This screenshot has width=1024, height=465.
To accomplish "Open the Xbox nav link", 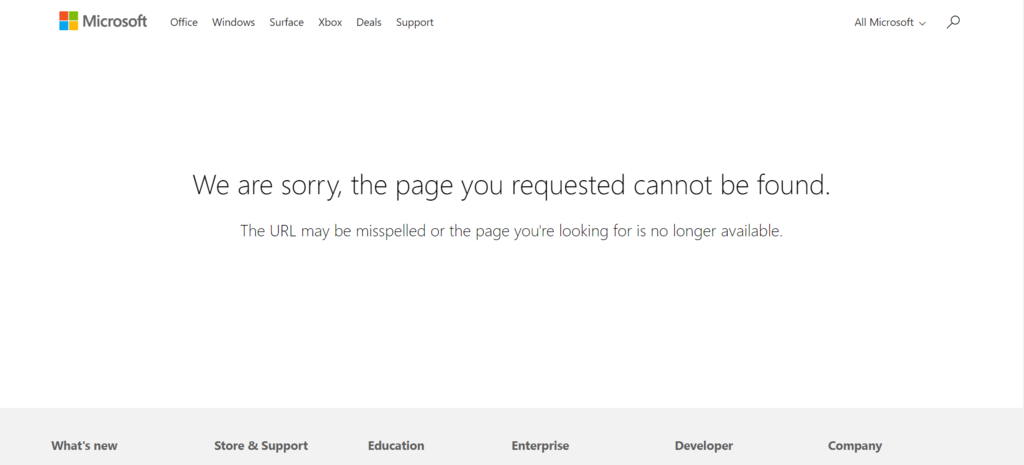I will coord(330,22).
